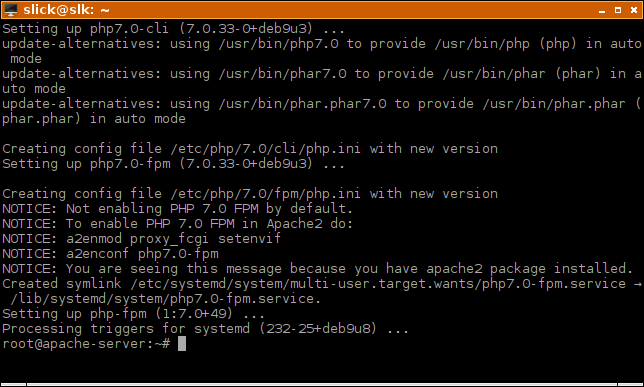
Task: Maximize the slick@slk terminal window
Action: [x=618, y=10]
